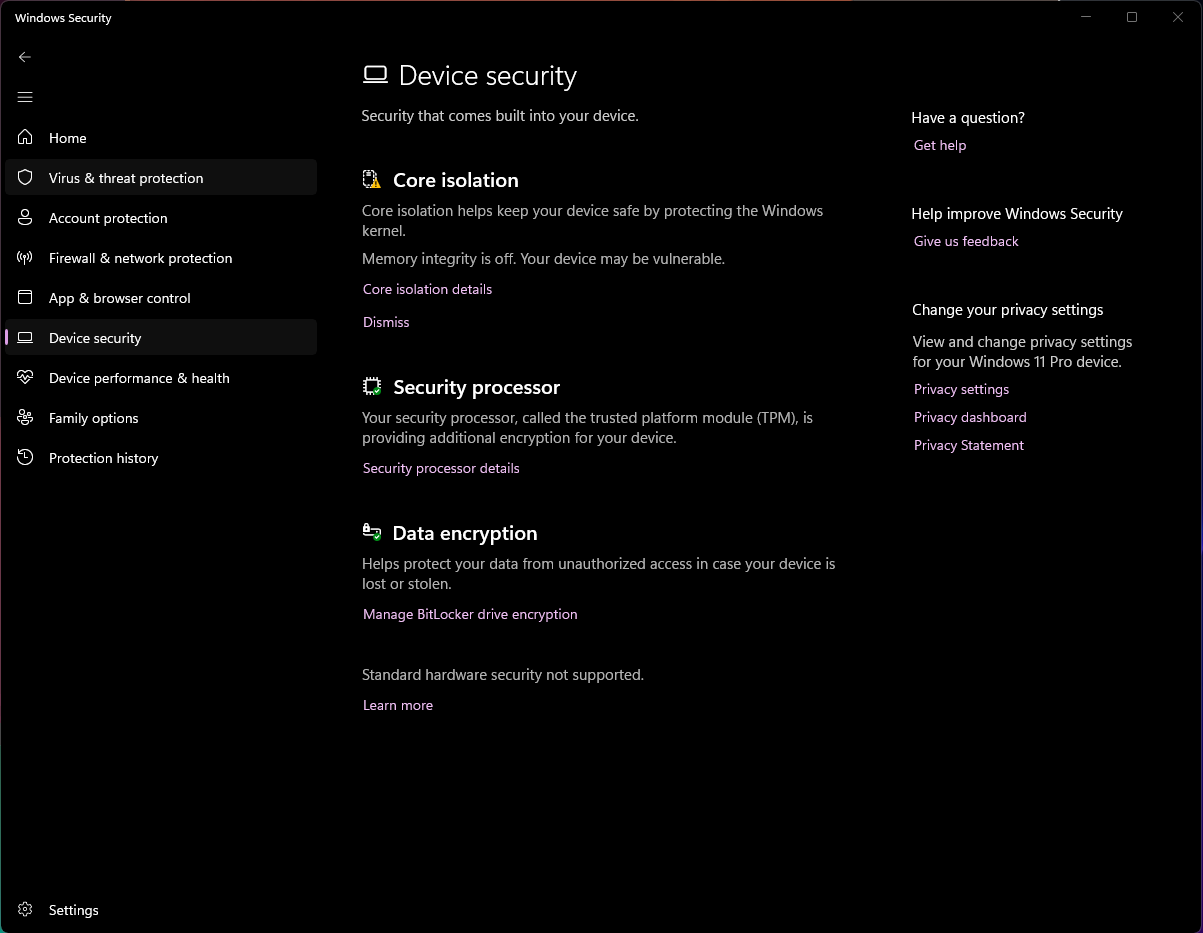Open Security processor details link
The image size is (1203, 933).
(441, 468)
